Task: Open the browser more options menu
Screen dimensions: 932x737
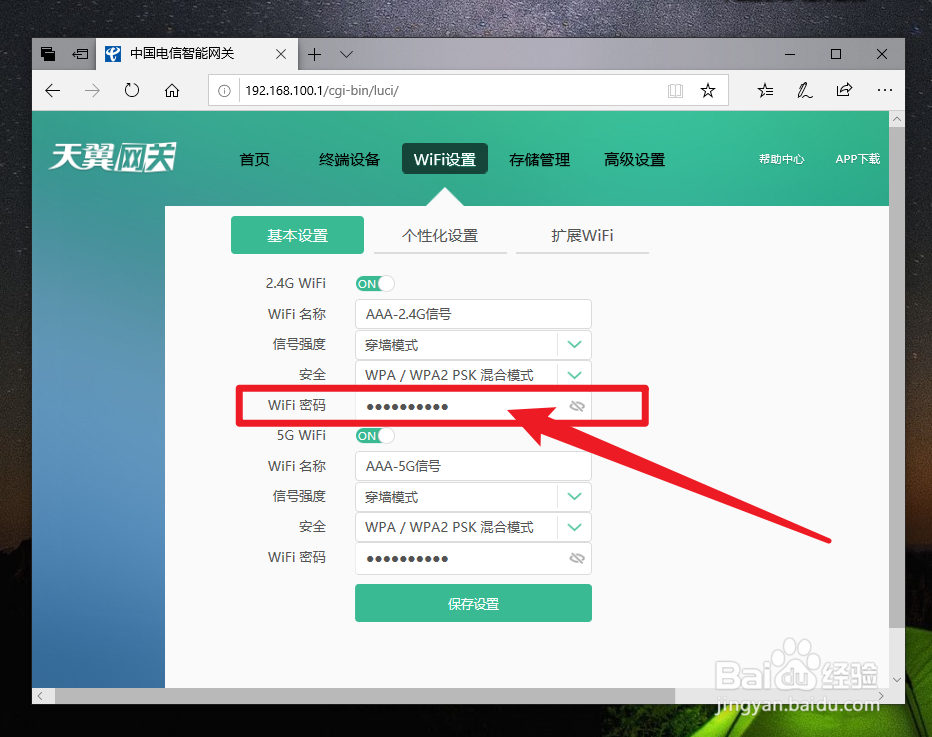Action: pyautogui.click(x=884, y=90)
